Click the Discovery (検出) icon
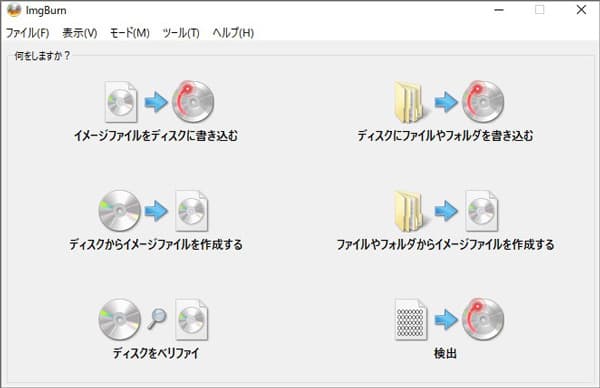Image resolution: width=600 pixels, height=388 pixels. (x=449, y=320)
